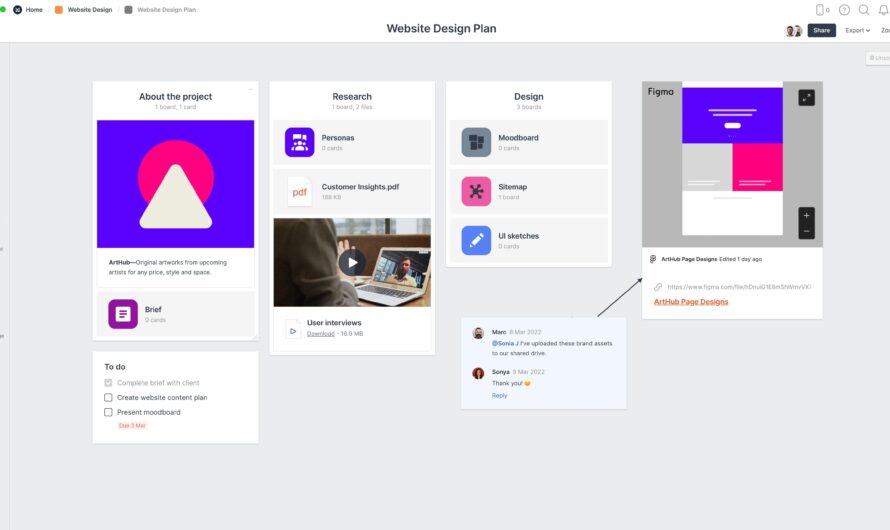
Task: Open the Personas board icon
Action: click(299, 142)
